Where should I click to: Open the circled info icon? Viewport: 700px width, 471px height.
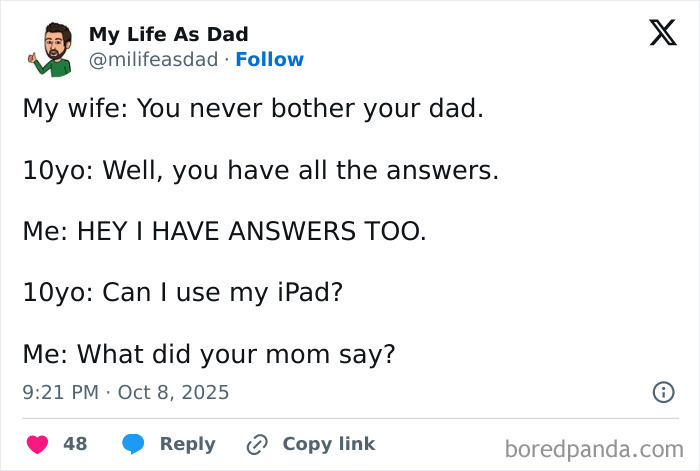tap(663, 393)
